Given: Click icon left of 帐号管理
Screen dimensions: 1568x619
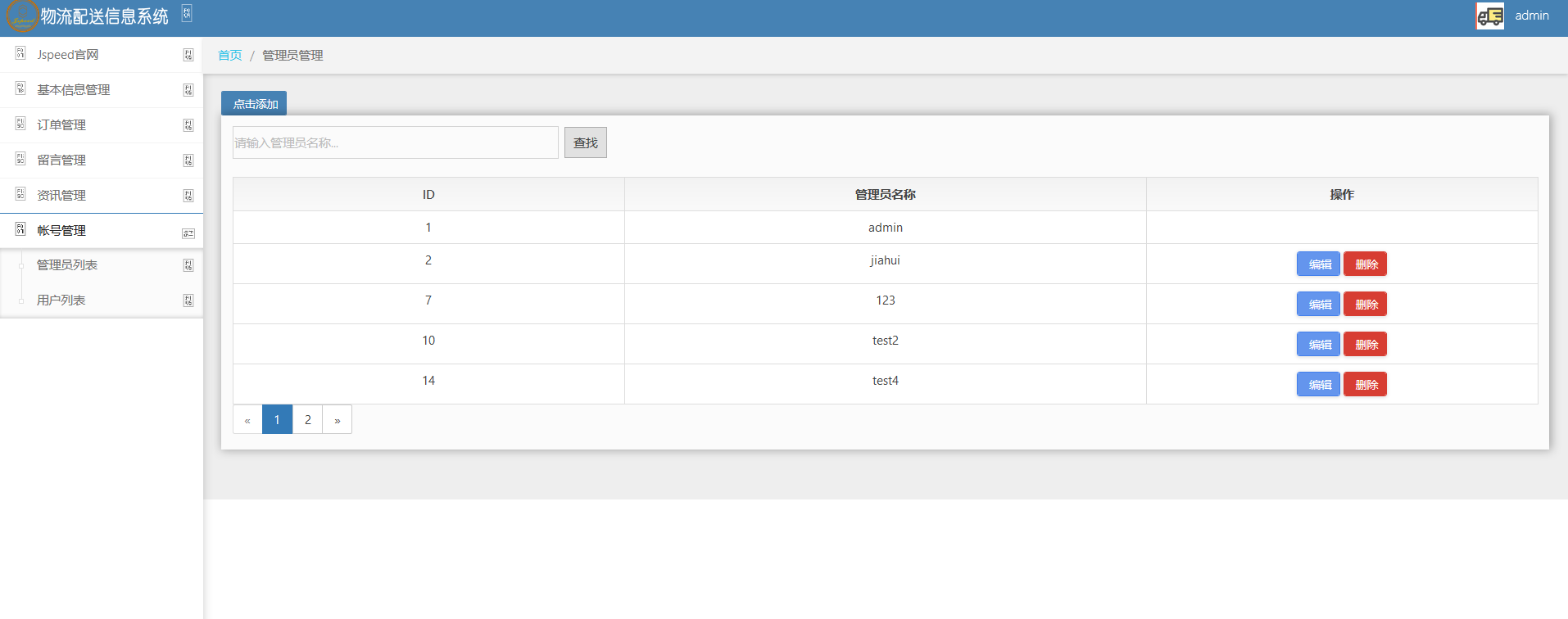Looking at the screenshot, I should (20, 229).
